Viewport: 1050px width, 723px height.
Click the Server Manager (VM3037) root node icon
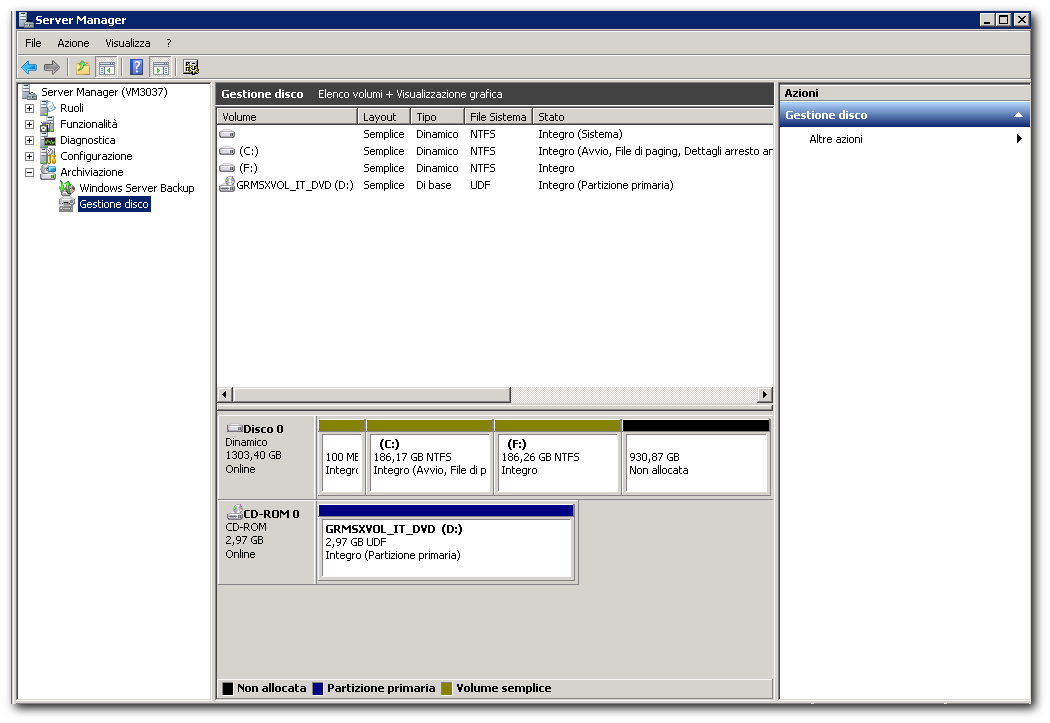point(29,92)
